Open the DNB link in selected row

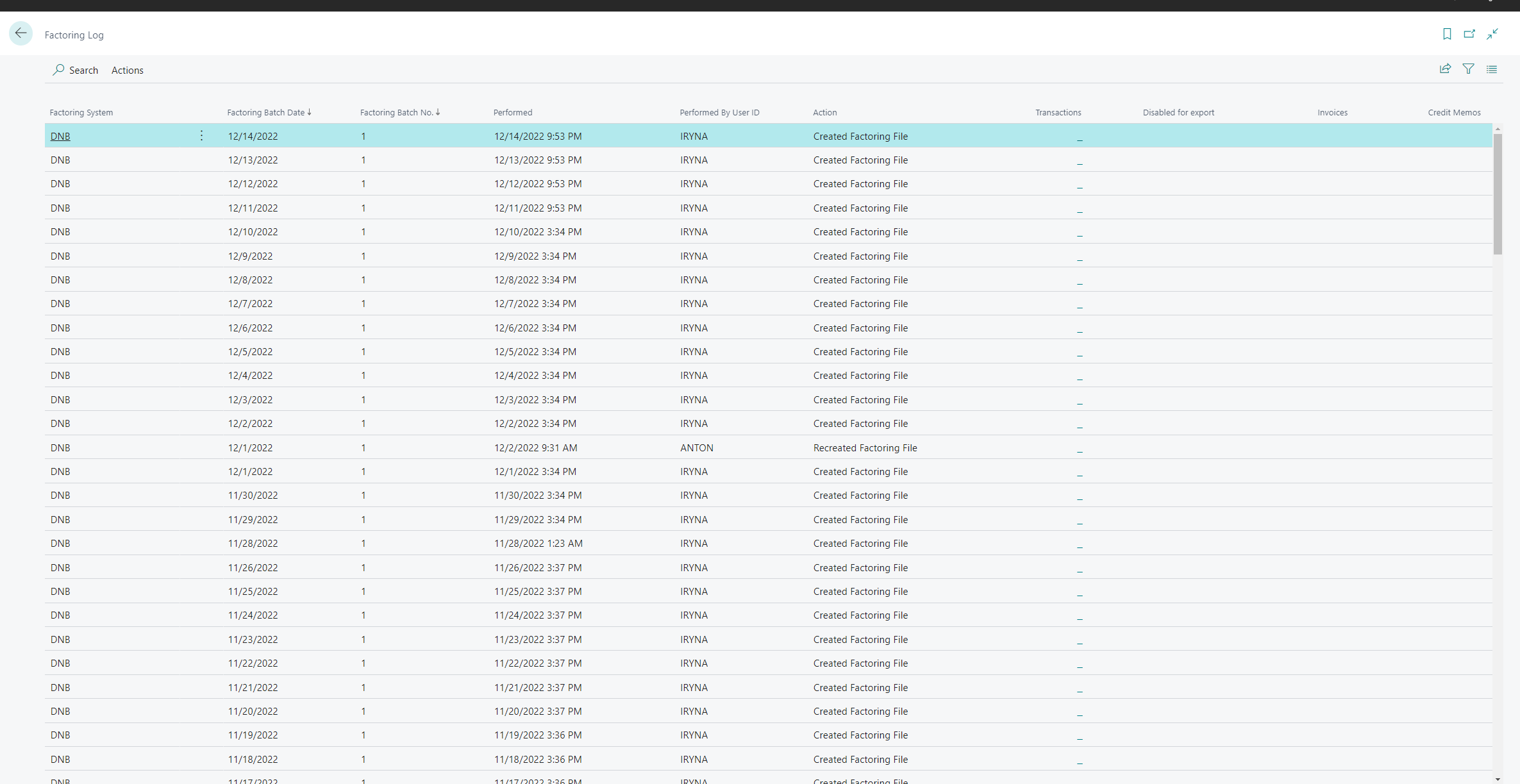[x=60, y=137]
